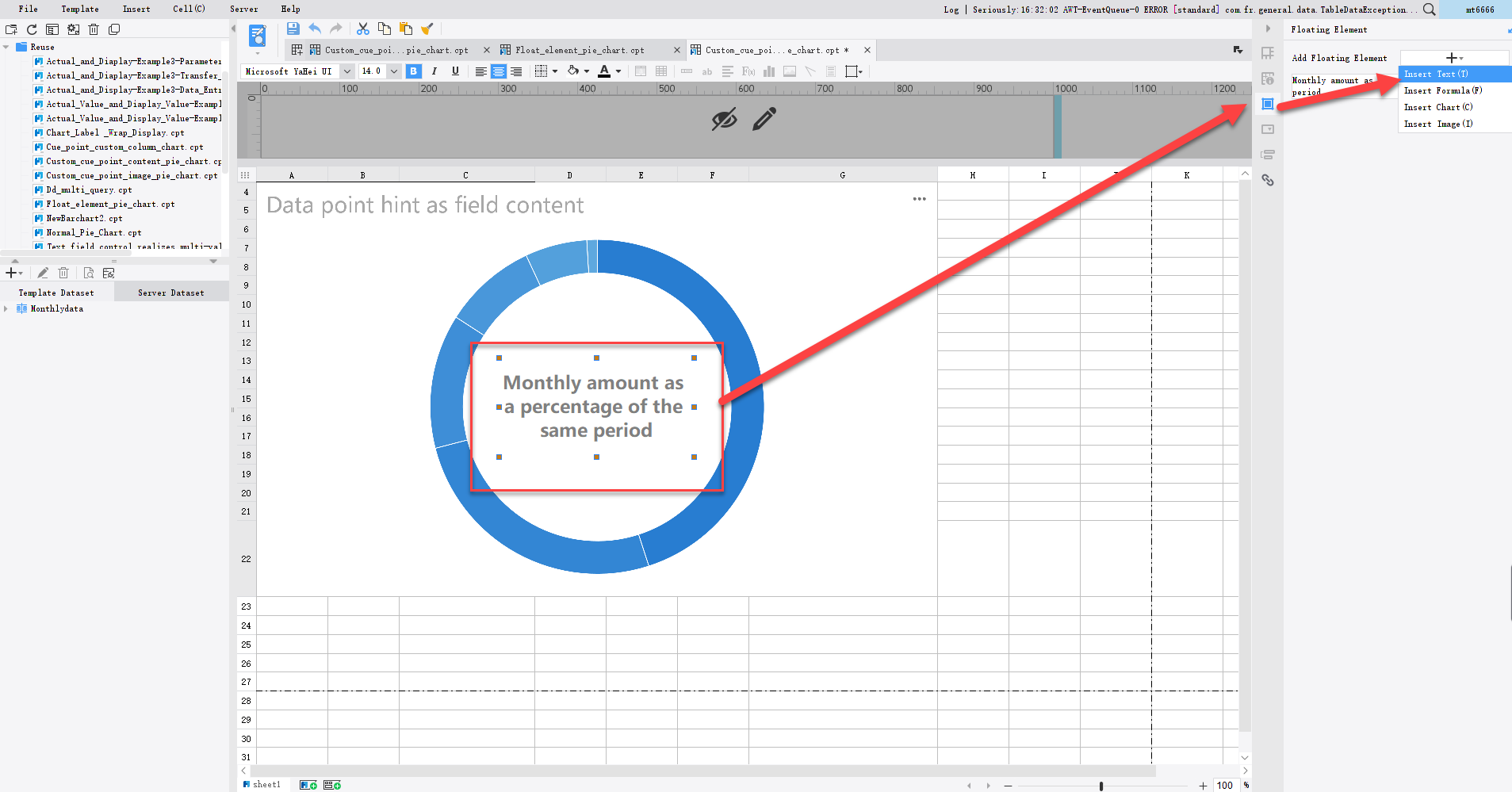
Task: Open the Template menu
Action: [x=80, y=9]
